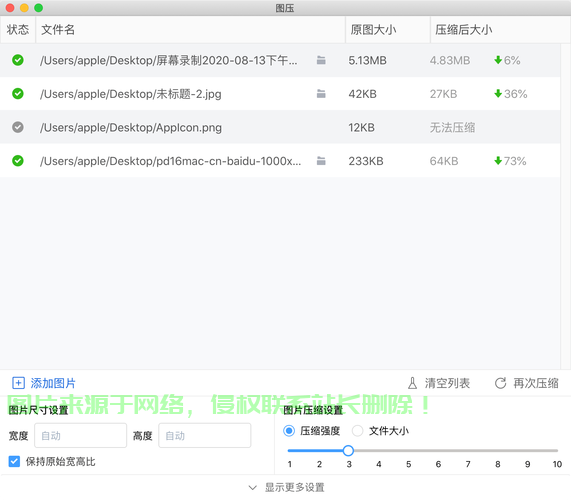Click the plus icon beside 添加图片
The image size is (571, 500).
click(18, 383)
